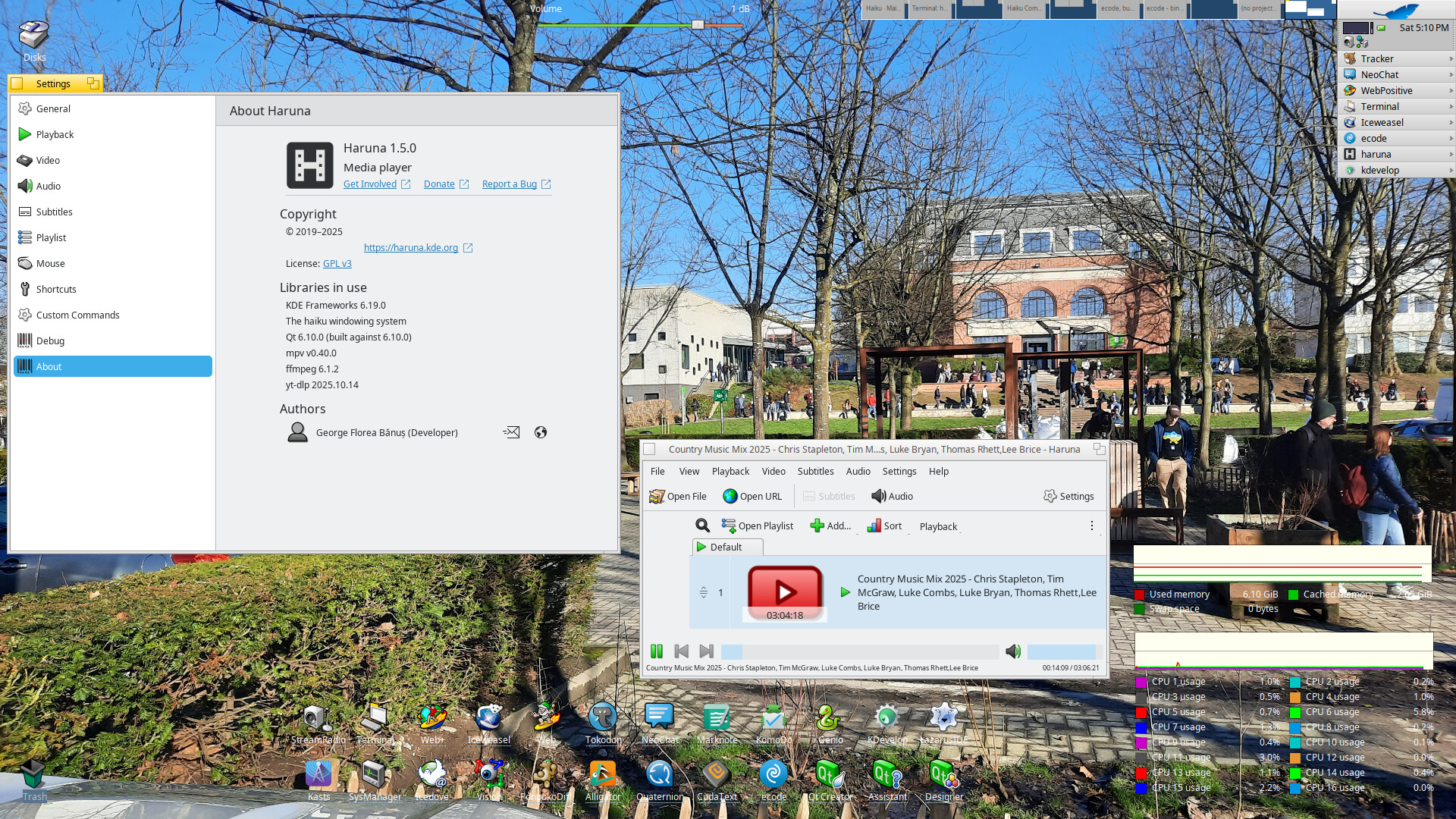Mute audio via the speaker icon
This screenshot has height=819, width=1456.
[1013, 651]
